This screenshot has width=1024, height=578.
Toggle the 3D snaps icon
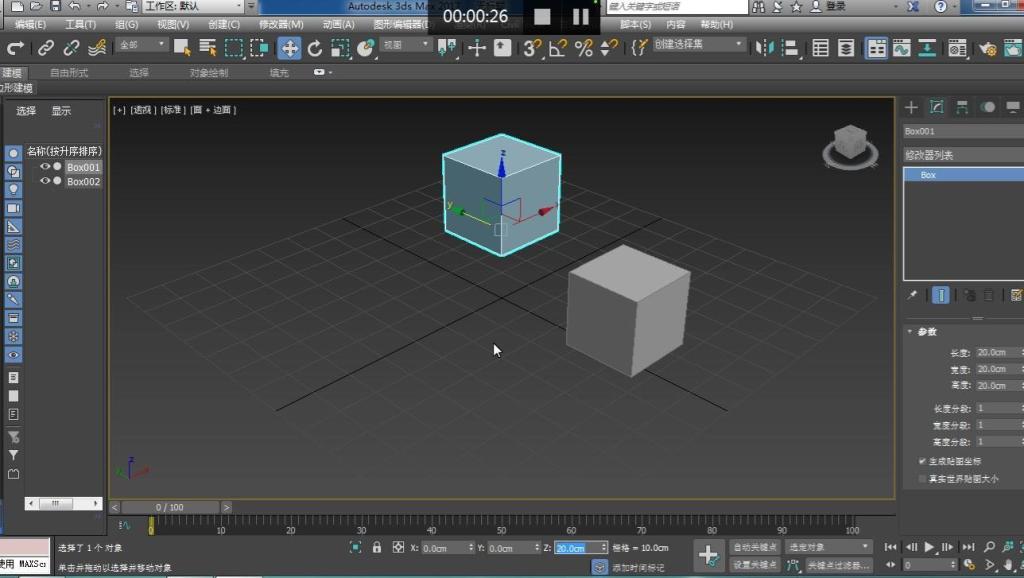533,47
